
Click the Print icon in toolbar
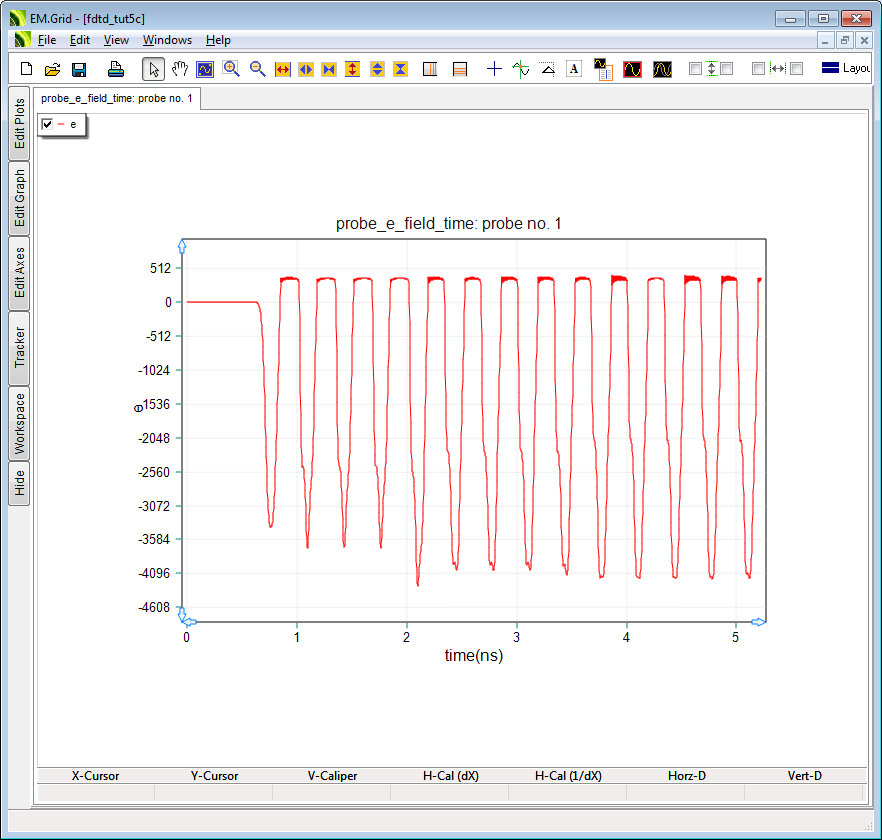[116, 69]
